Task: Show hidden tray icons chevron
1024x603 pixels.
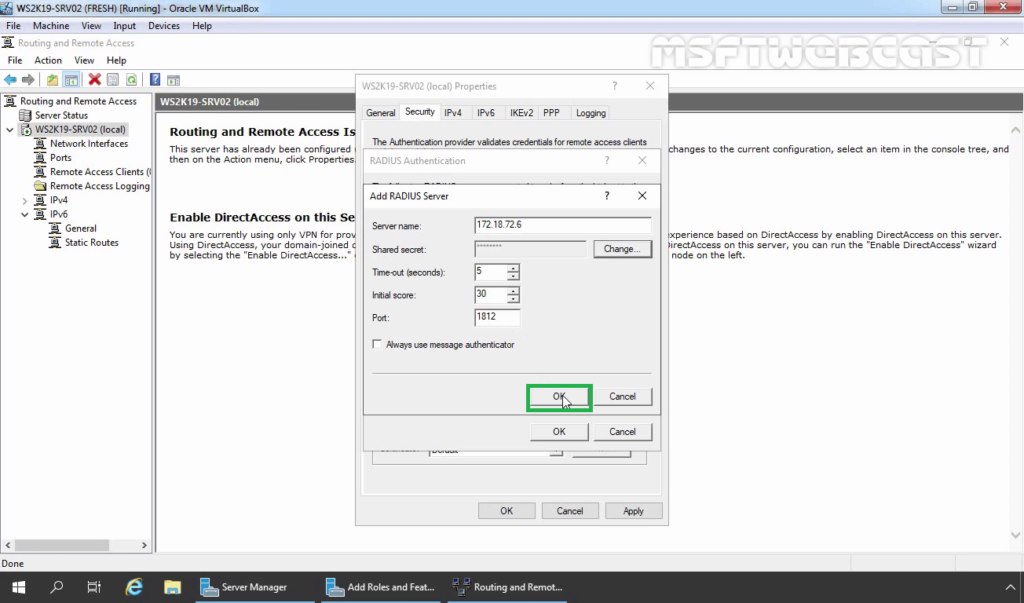Action: [1010, 587]
